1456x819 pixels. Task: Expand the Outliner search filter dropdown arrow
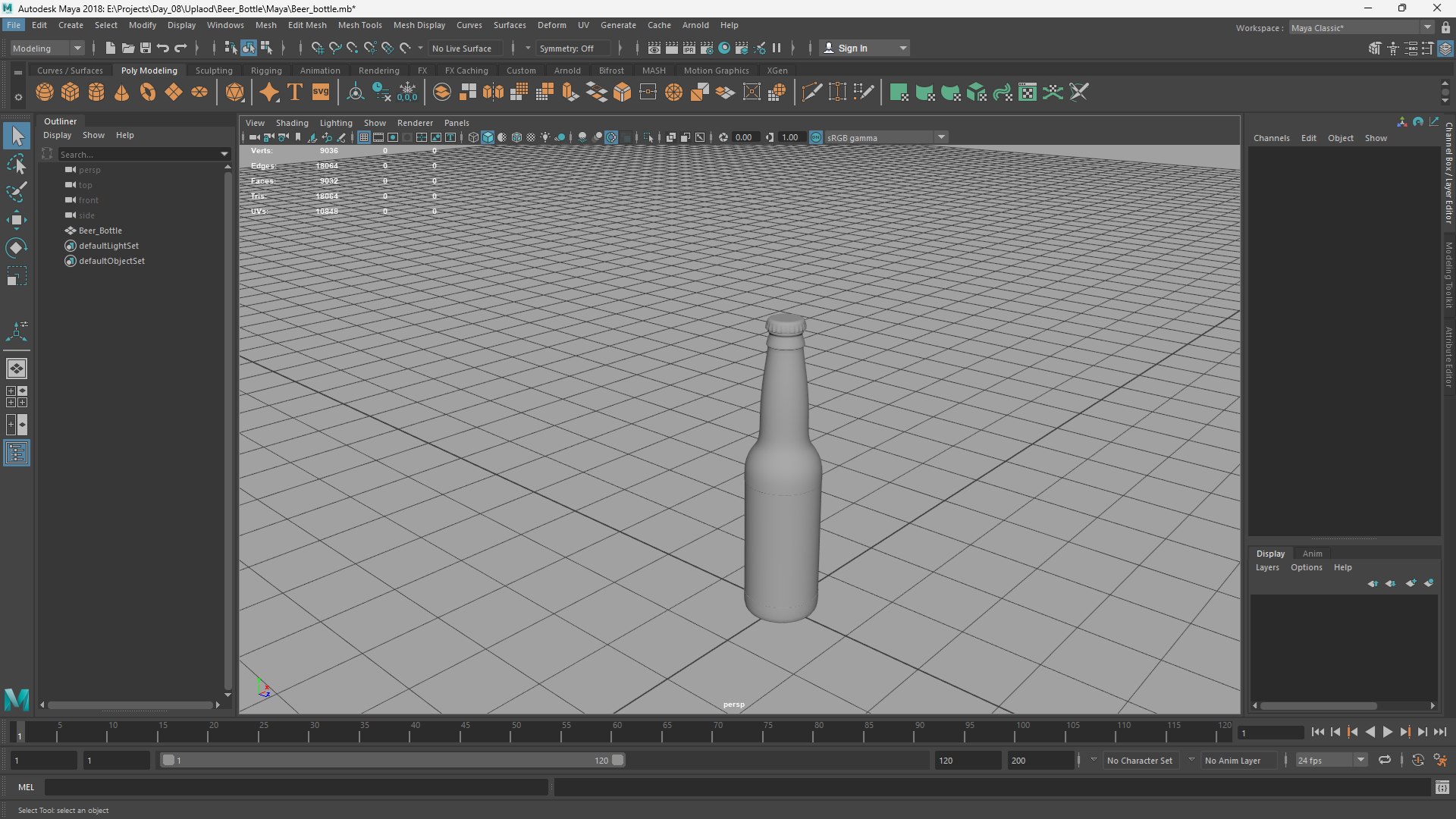[x=224, y=154]
